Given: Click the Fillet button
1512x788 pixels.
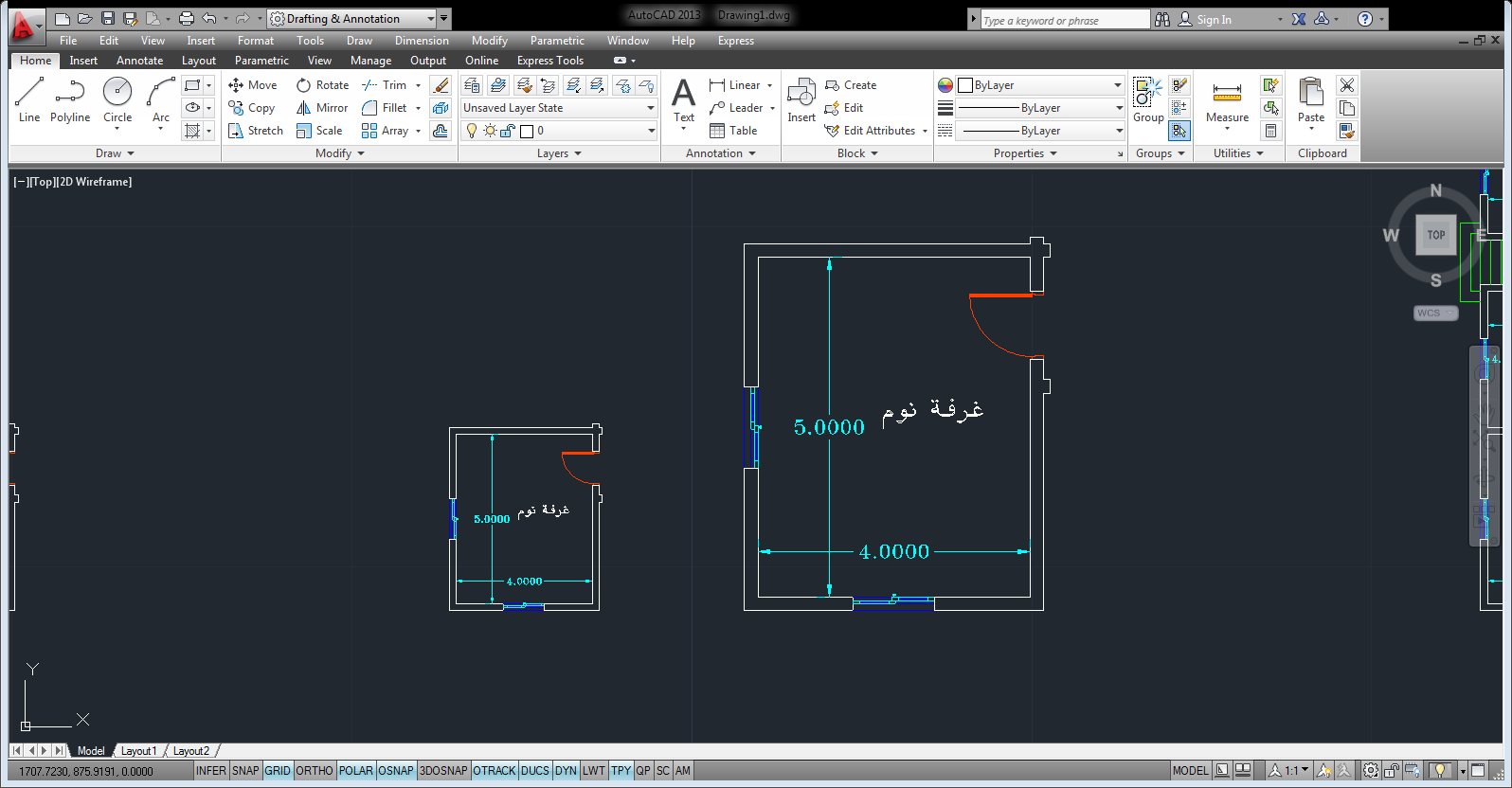Looking at the screenshot, I should [x=385, y=108].
